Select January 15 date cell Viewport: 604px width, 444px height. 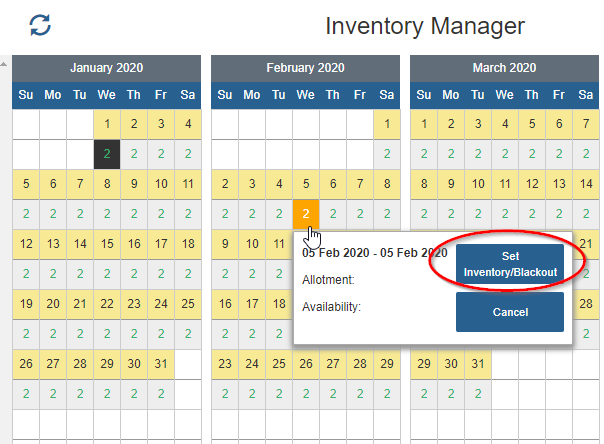point(107,244)
